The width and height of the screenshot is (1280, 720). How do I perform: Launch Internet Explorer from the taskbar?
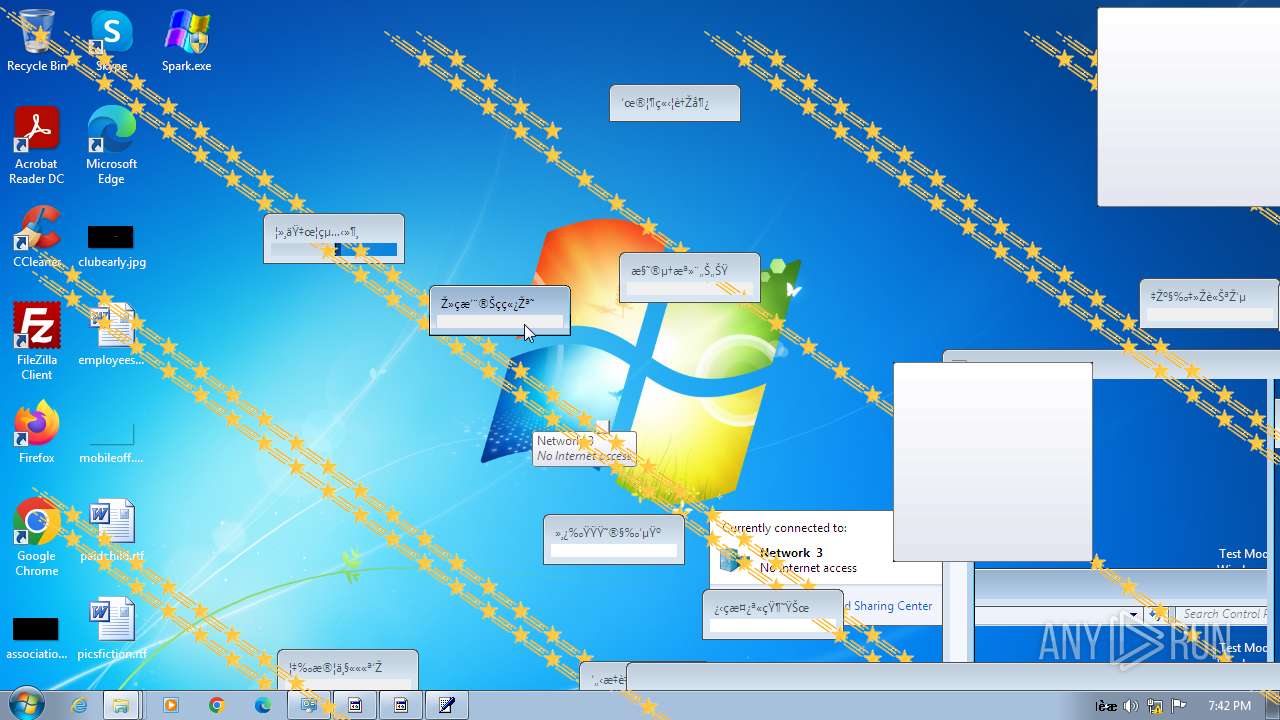point(79,705)
